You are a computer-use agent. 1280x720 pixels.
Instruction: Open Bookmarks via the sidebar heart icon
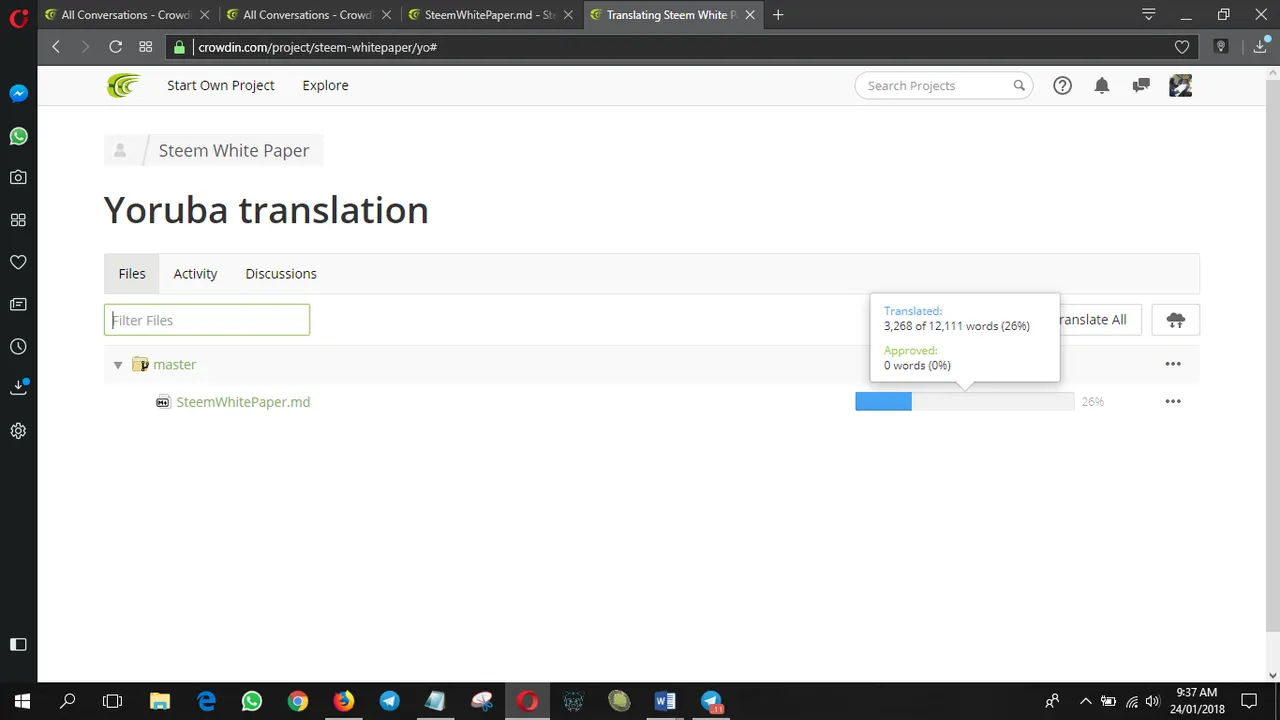pyautogui.click(x=18, y=262)
